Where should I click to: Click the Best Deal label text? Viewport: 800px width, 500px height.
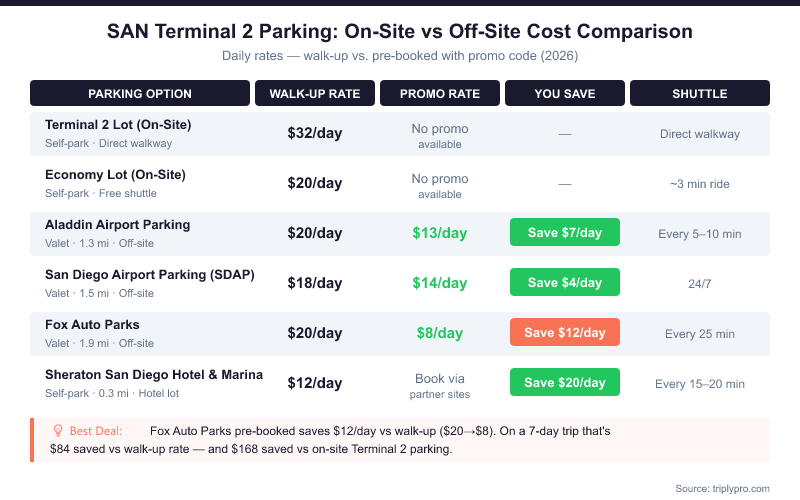[97, 431]
